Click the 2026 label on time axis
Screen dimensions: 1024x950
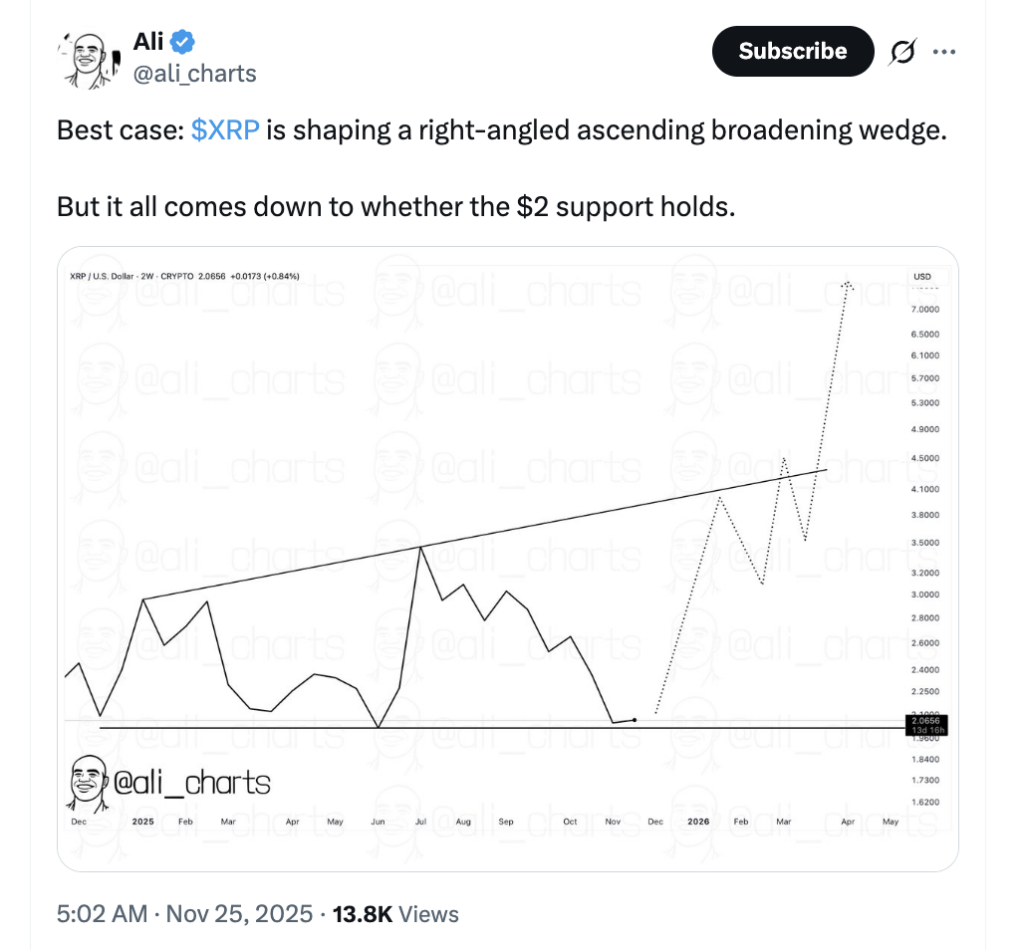pos(698,821)
